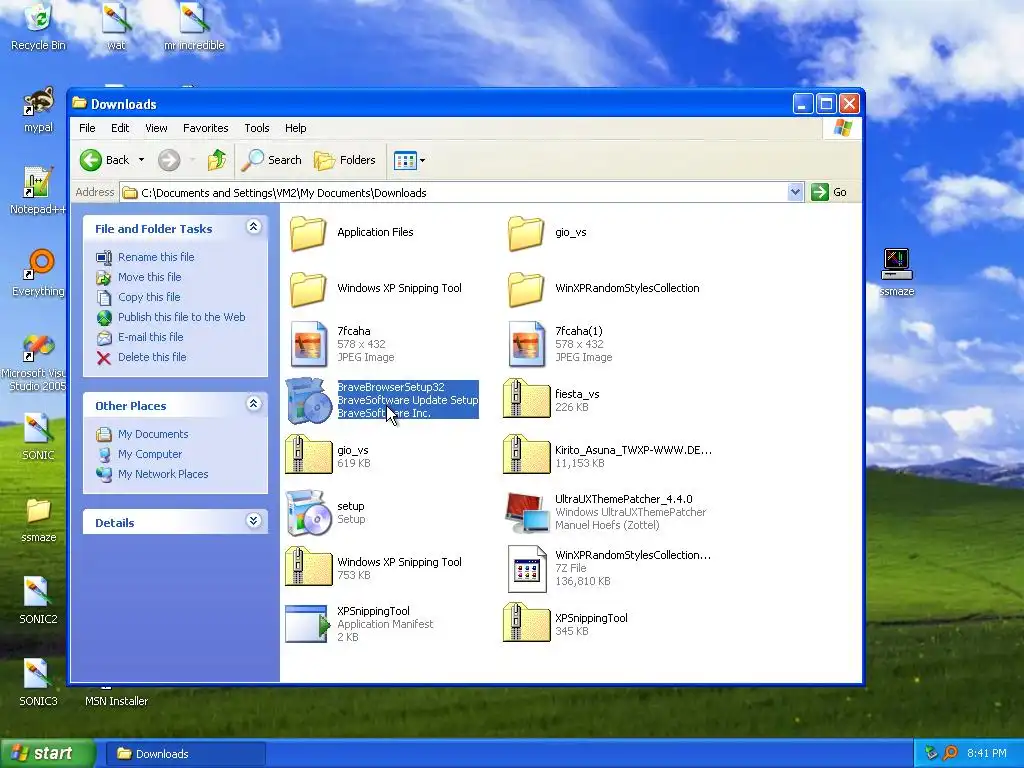Select the BraveBrowserSetup32 installer icon
Image resolution: width=1024 pixels, height=768 pixels.
point(309,400)
